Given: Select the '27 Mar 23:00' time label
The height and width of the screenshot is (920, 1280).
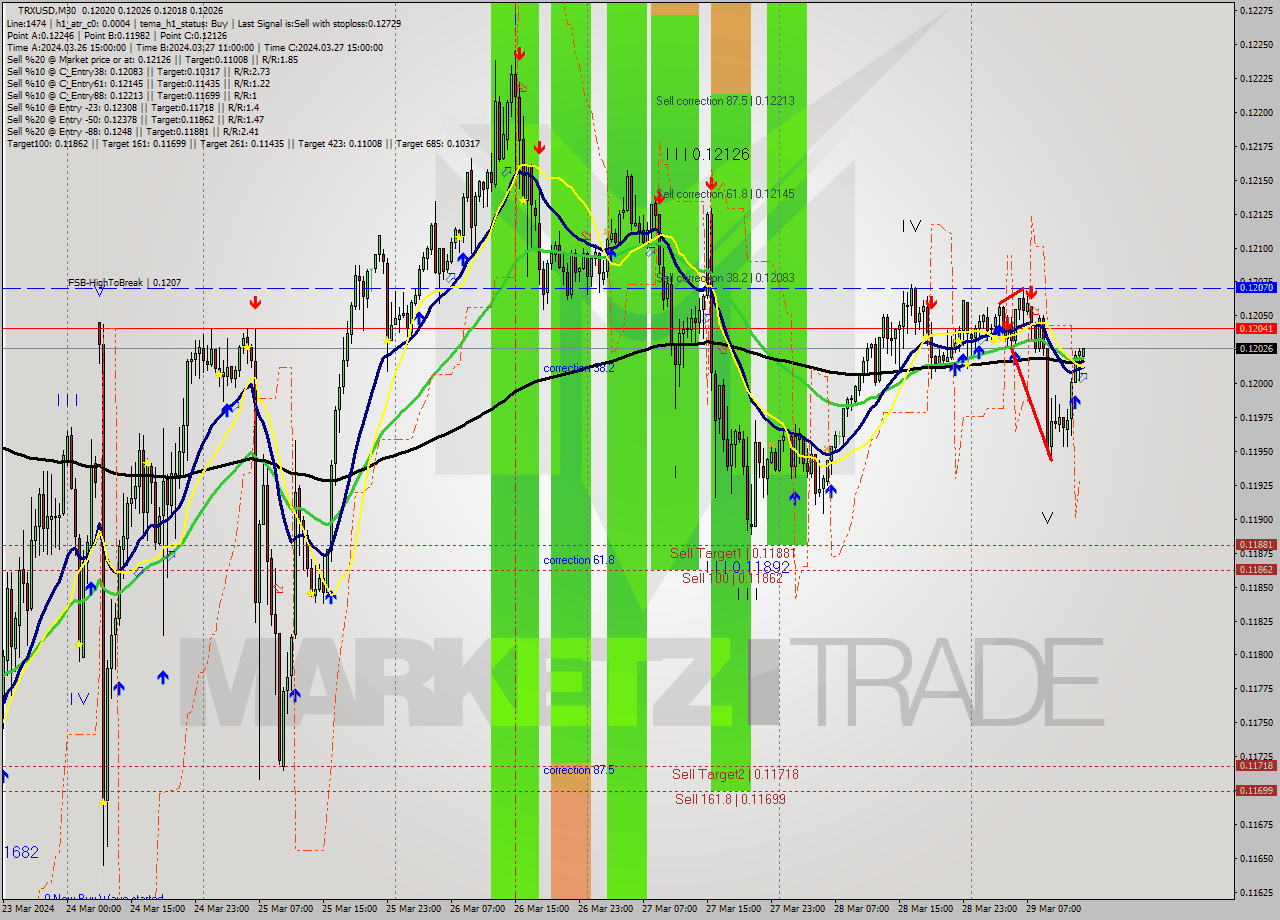Looking at the screenshot, I should coord(796,909).
